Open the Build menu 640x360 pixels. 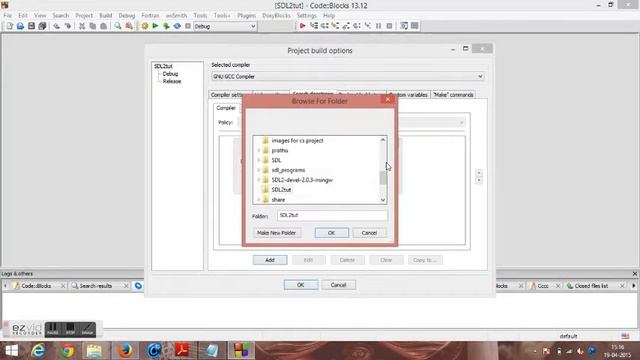(x=106, y=16)
